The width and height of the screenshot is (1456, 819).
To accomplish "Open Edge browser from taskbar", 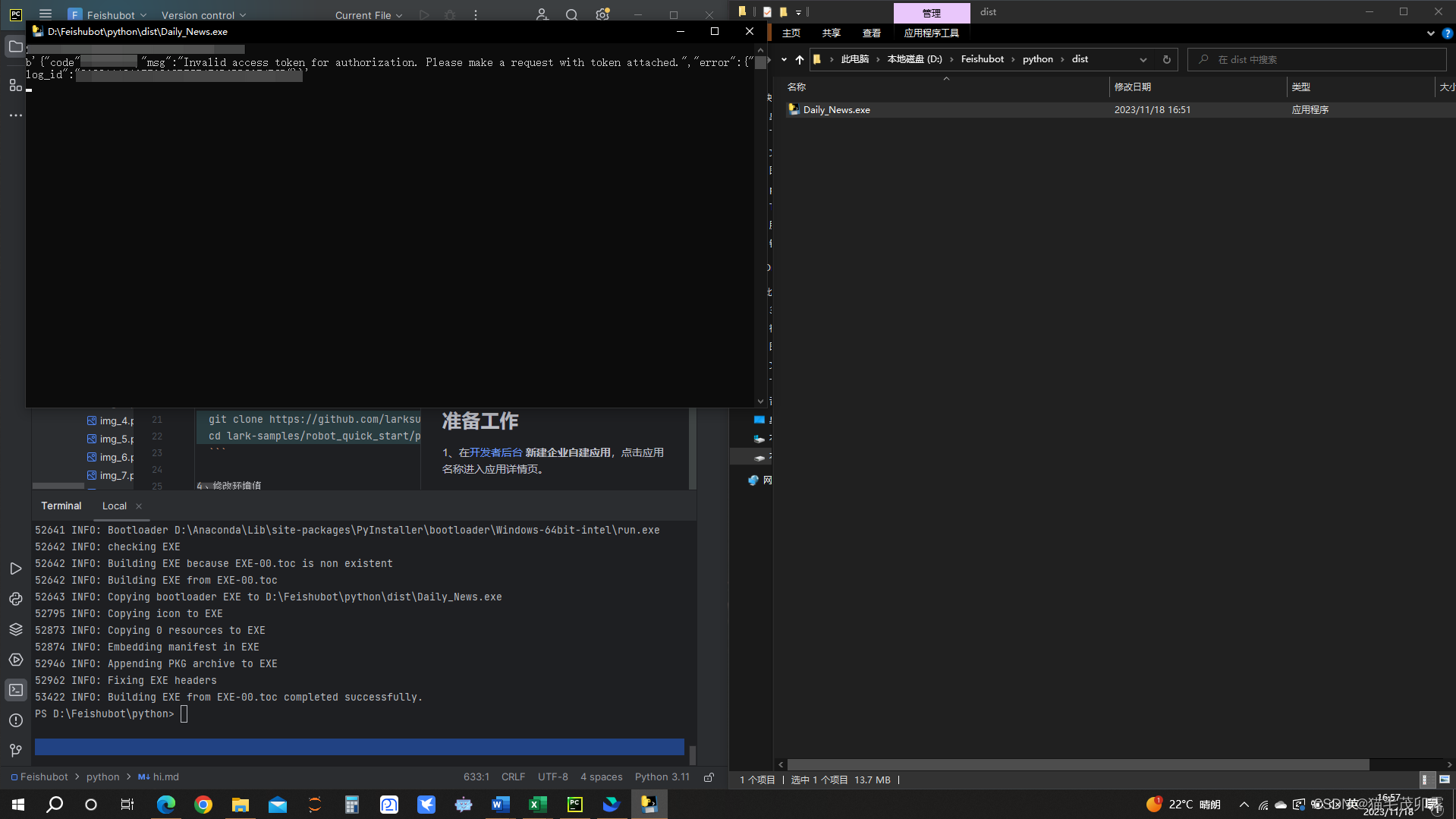I will tap(166, 804).
